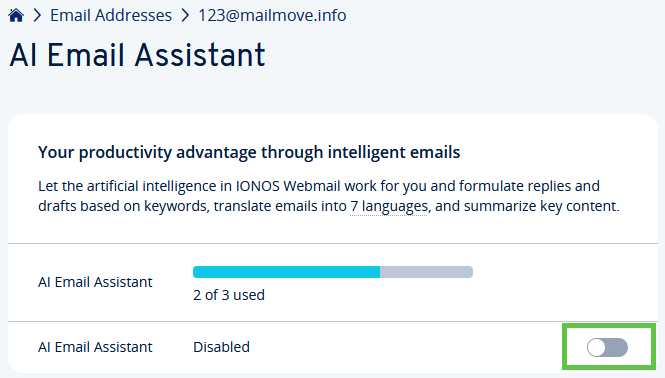This screenshot has width=665, height=378.
Task: Click chevron before 123@mailmove.info breadcrumb
Action: (185, 15)
